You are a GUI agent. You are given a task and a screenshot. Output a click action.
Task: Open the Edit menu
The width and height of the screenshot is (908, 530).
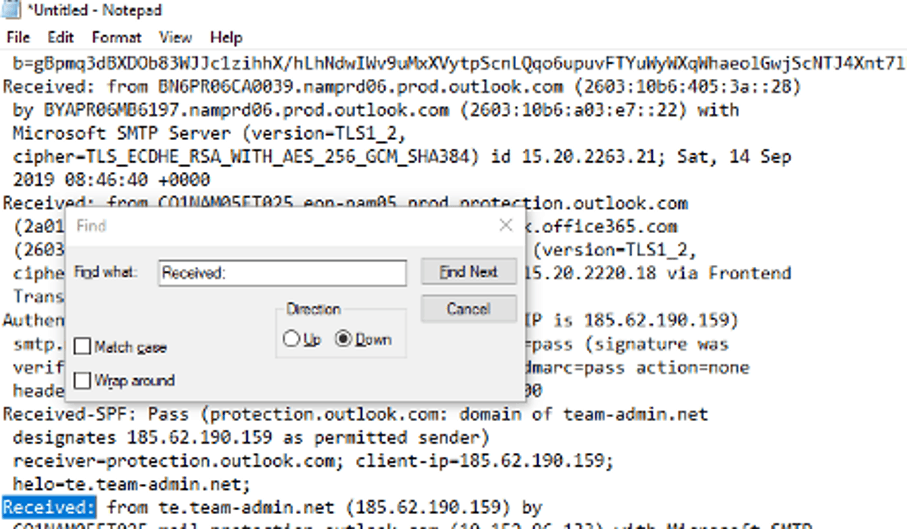[60, 38]
